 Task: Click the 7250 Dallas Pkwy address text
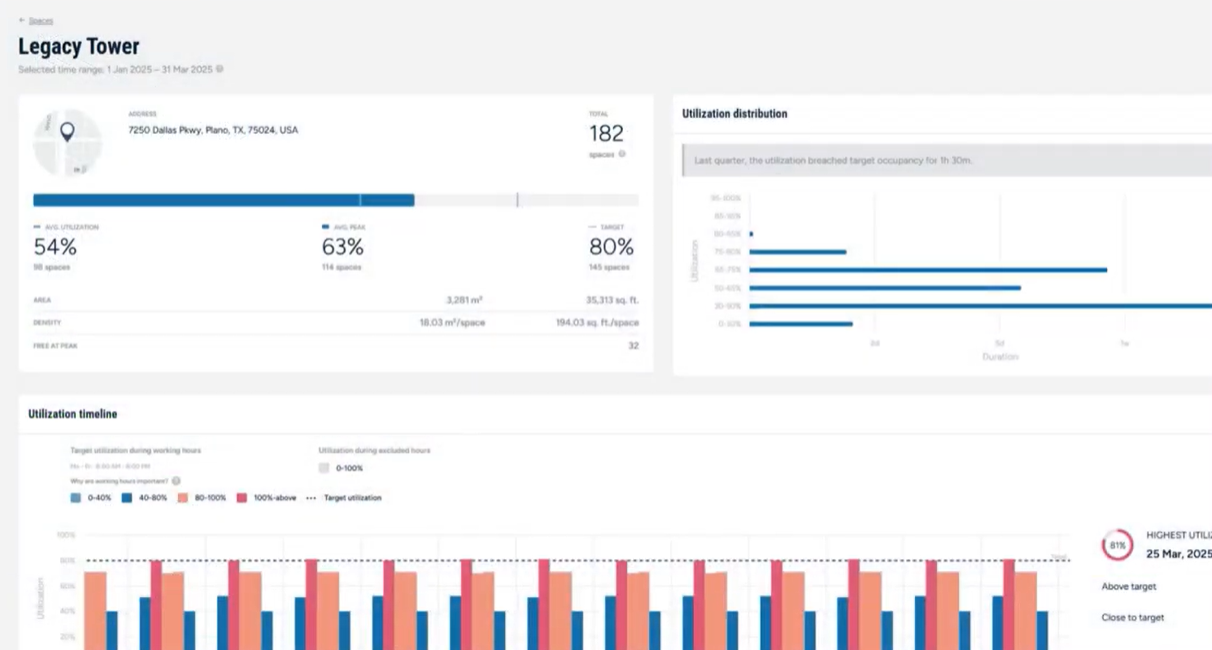(212, 130)
